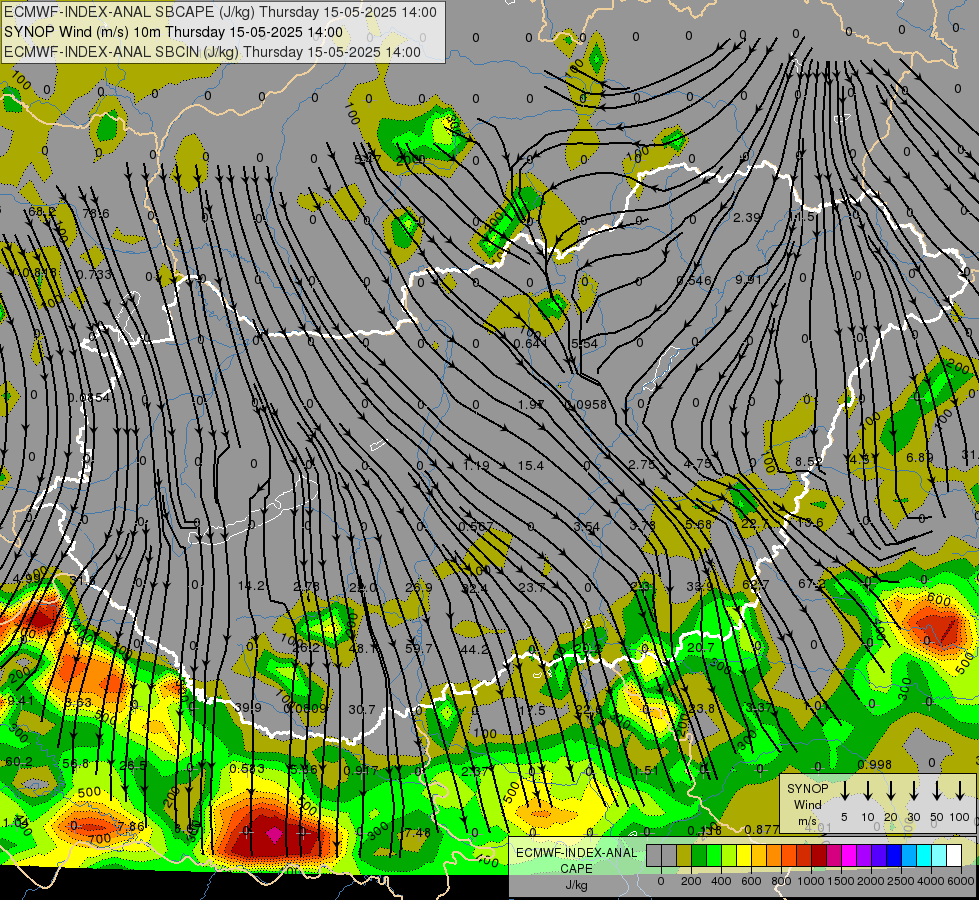Image resolution: width=979 pixels, height=900 pixels.
Task: Click the '0.998' value on the map
Action: point(875,764)
